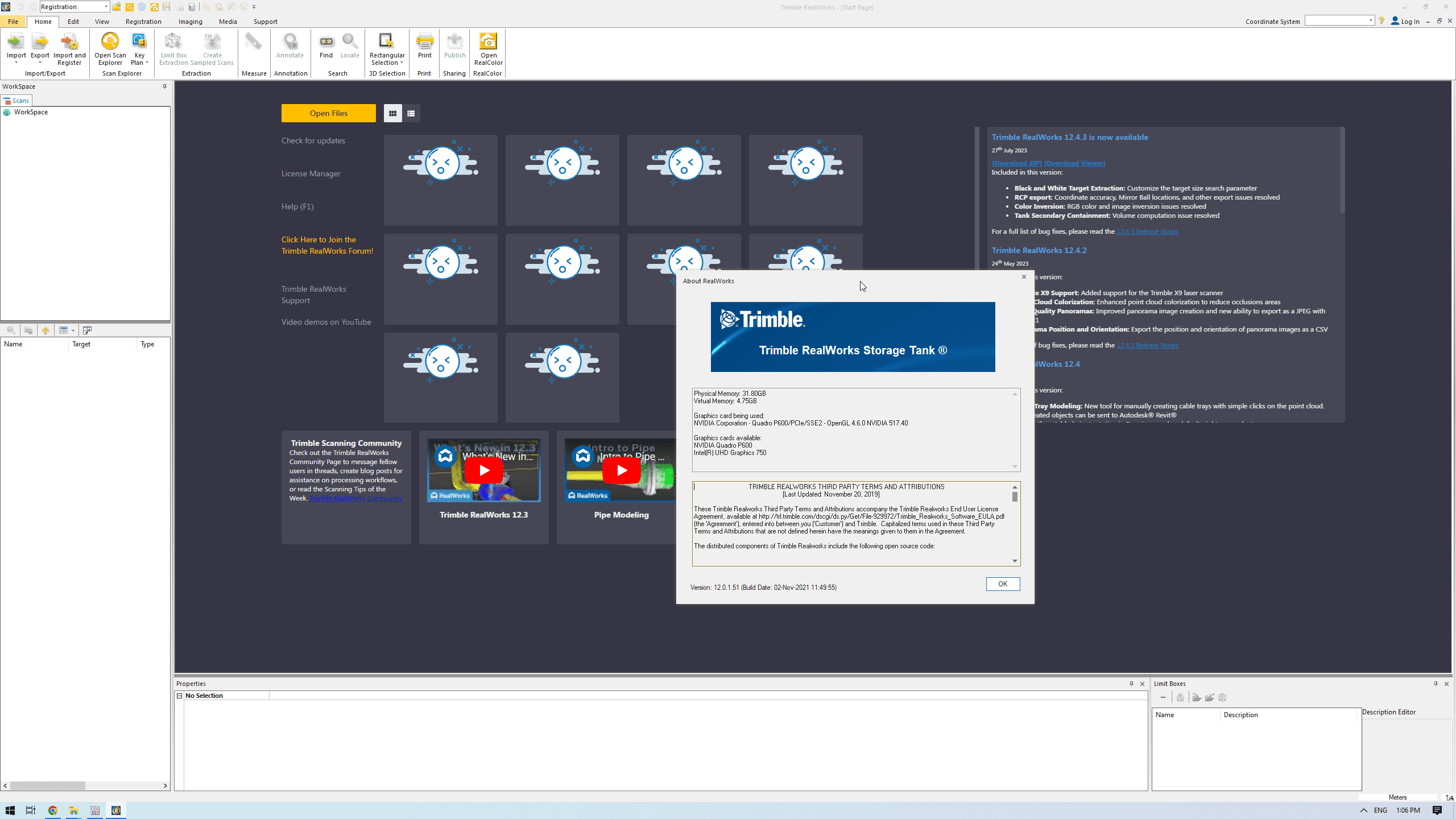The image size is (1456, 819).
Task: Collapse the No Selection property group
Action: [x=180, y=696]
